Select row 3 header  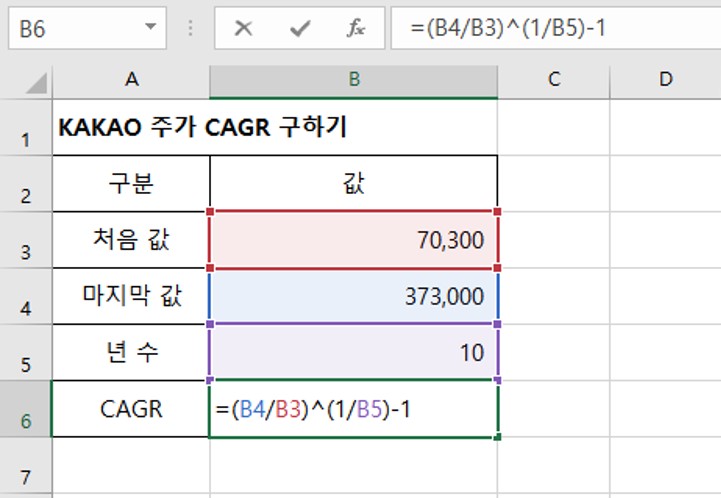point(26,240)
